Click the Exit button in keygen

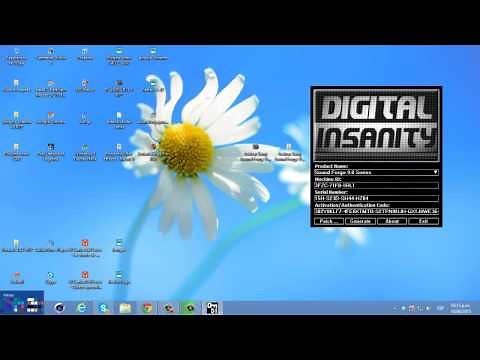424,221
